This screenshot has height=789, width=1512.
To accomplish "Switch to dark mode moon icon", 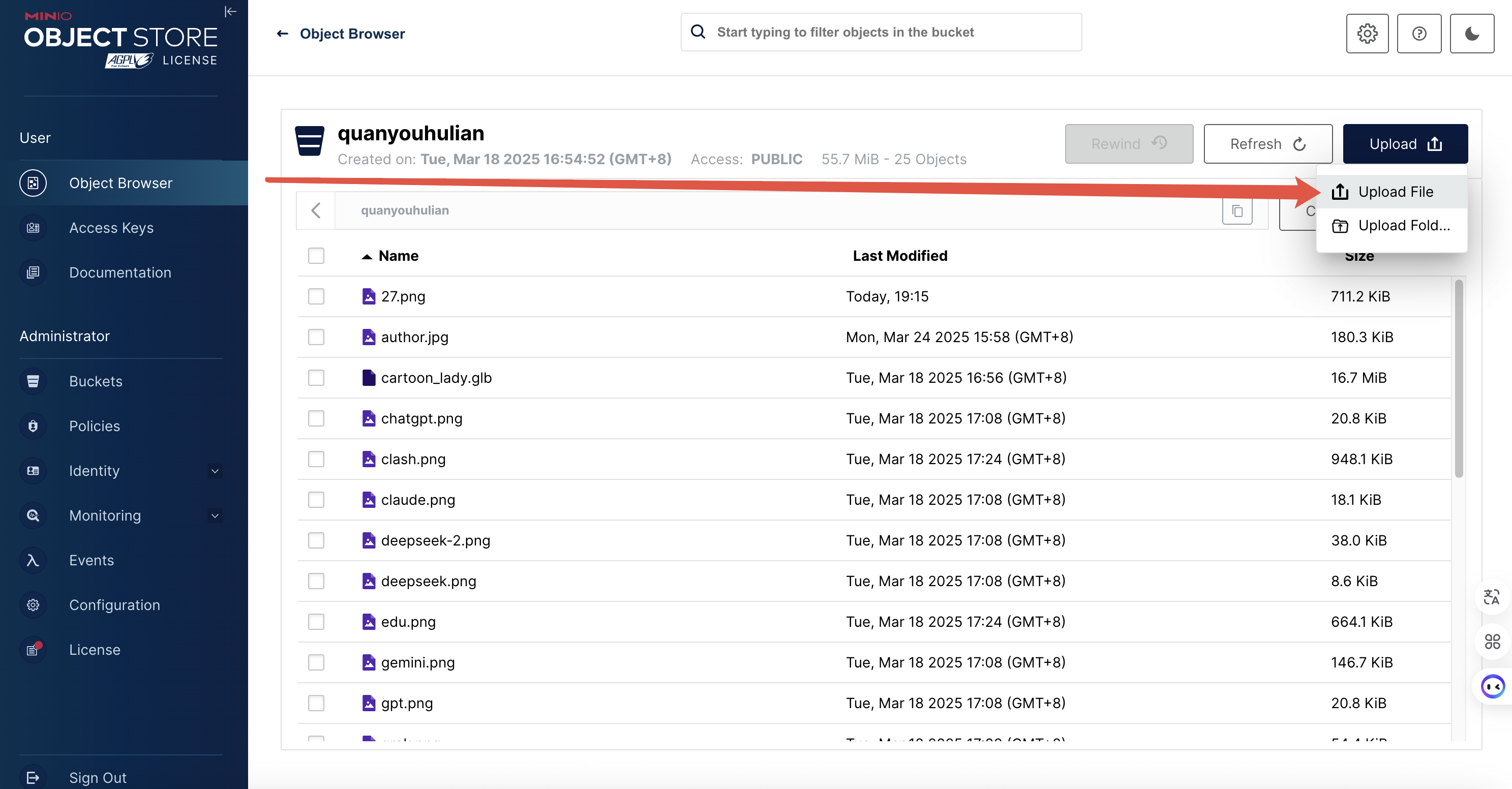I will coord(1471,34).
